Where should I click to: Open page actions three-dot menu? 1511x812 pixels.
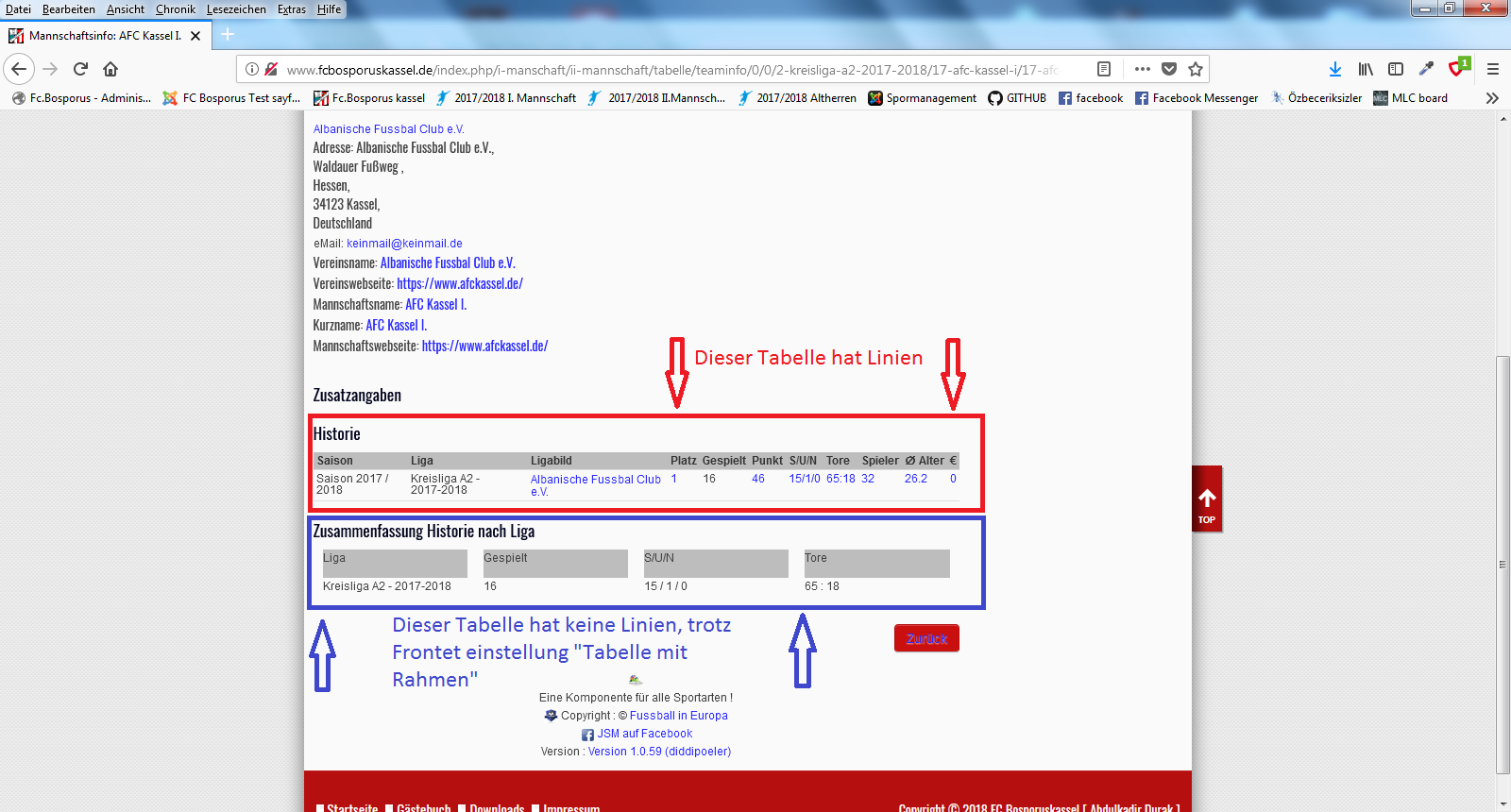(x=1143, y=69)
